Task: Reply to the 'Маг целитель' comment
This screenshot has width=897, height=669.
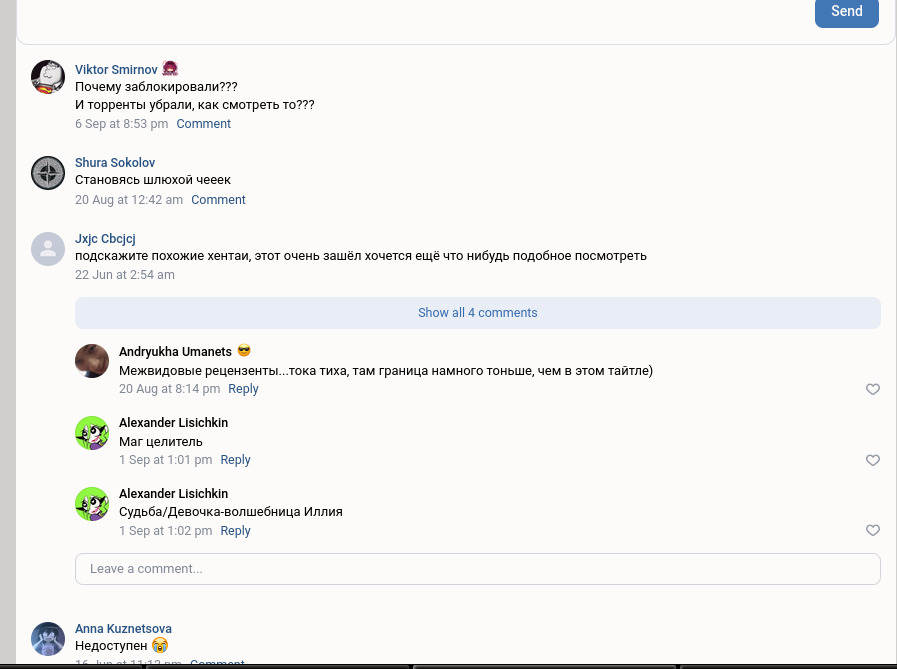Action: [235, 460]
